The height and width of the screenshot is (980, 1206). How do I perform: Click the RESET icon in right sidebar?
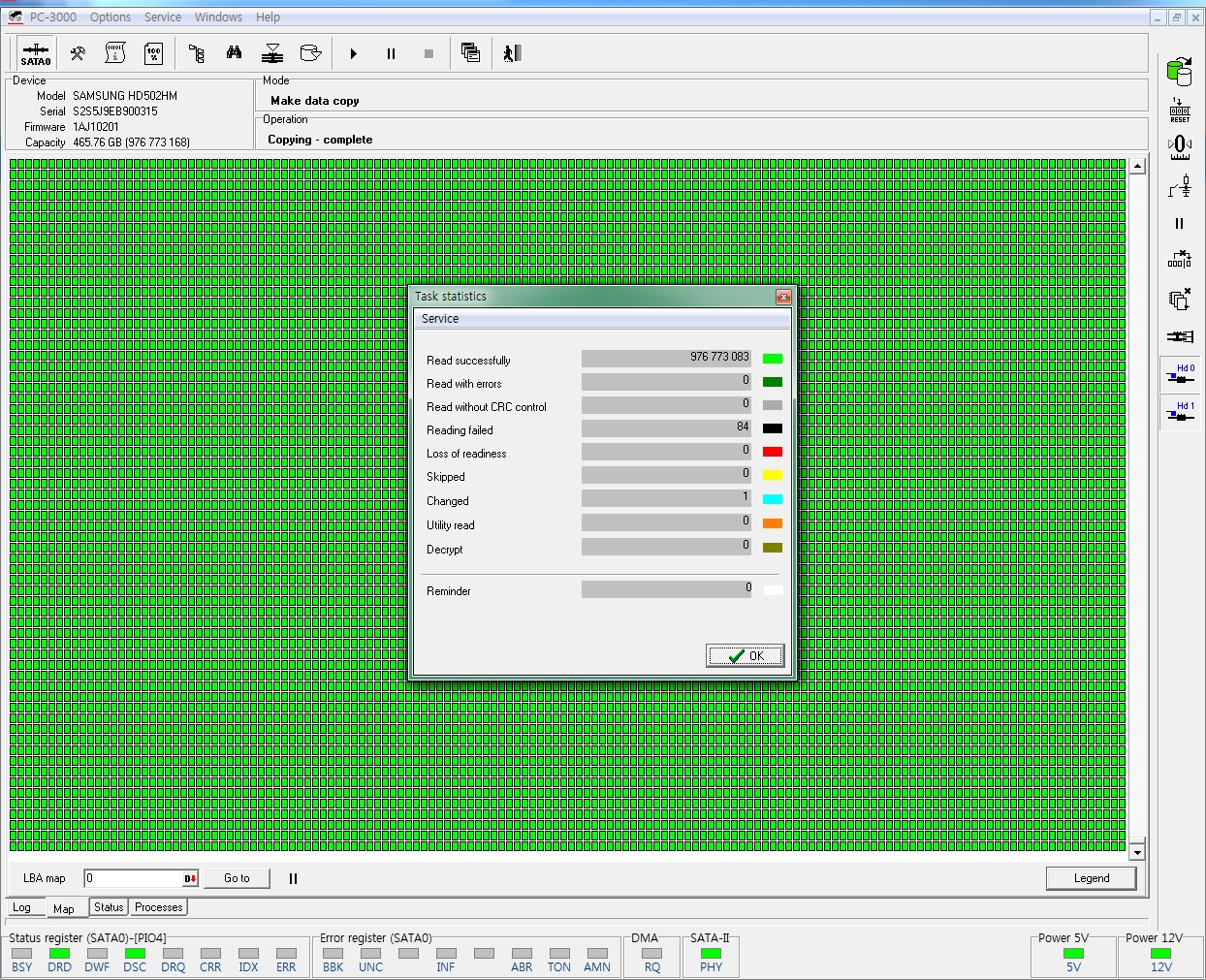[1179, 110]
